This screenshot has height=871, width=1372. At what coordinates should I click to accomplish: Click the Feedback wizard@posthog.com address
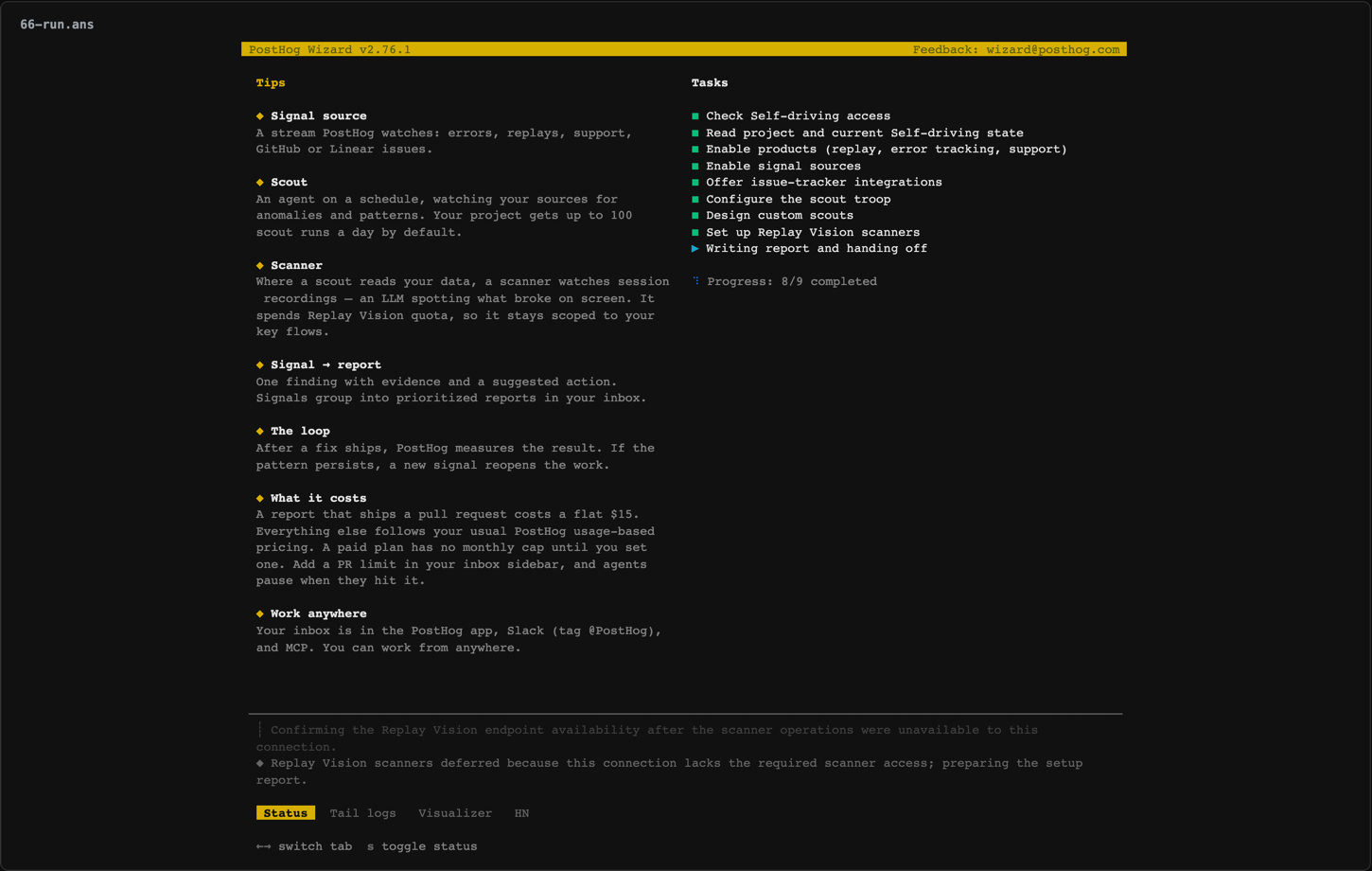[1016, 49]
